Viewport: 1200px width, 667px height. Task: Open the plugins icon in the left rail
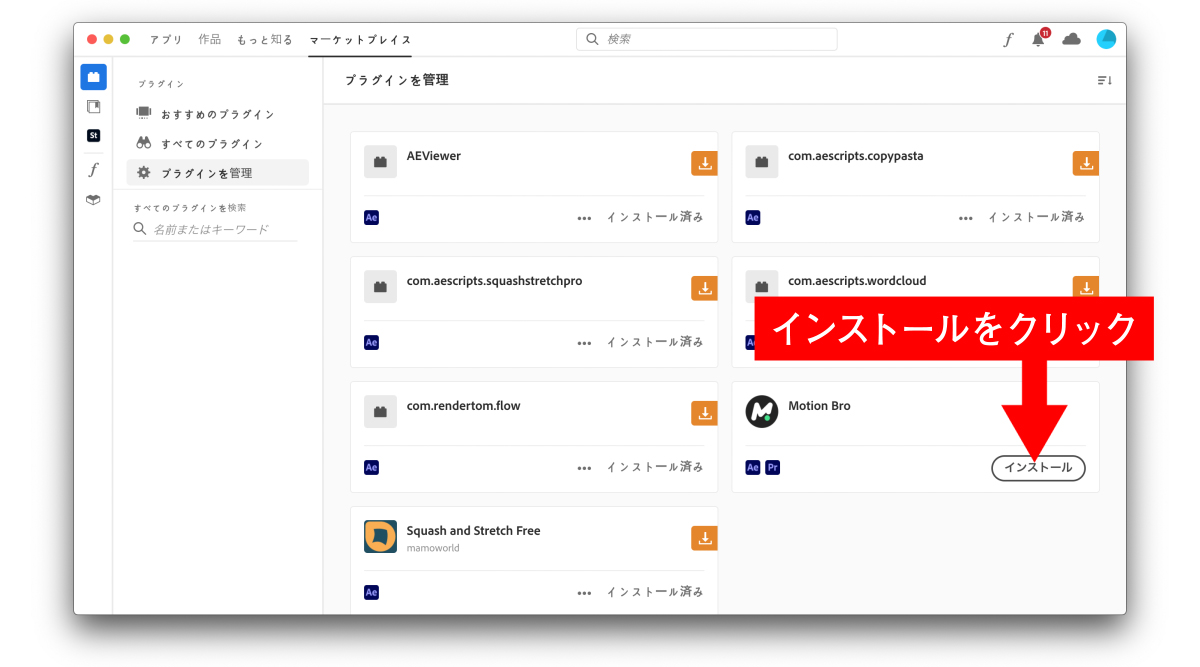tap(93, 77)
